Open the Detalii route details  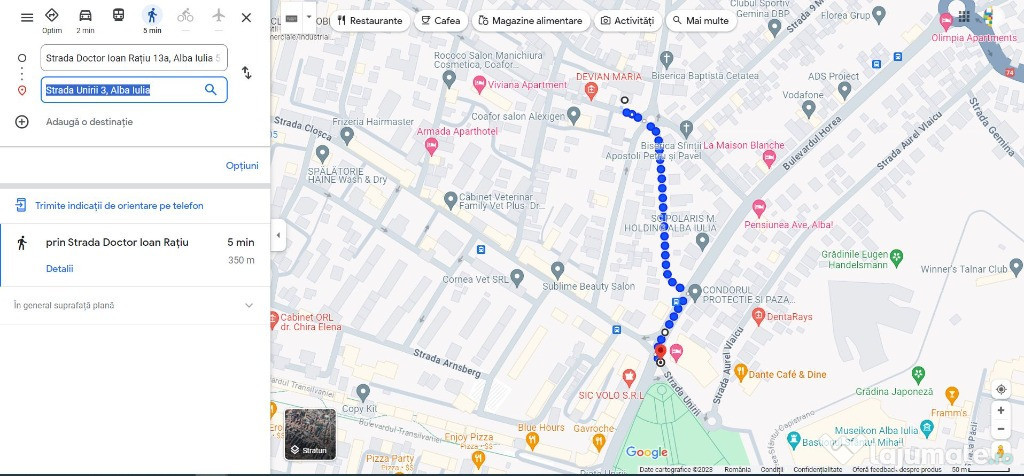point(59,268)
